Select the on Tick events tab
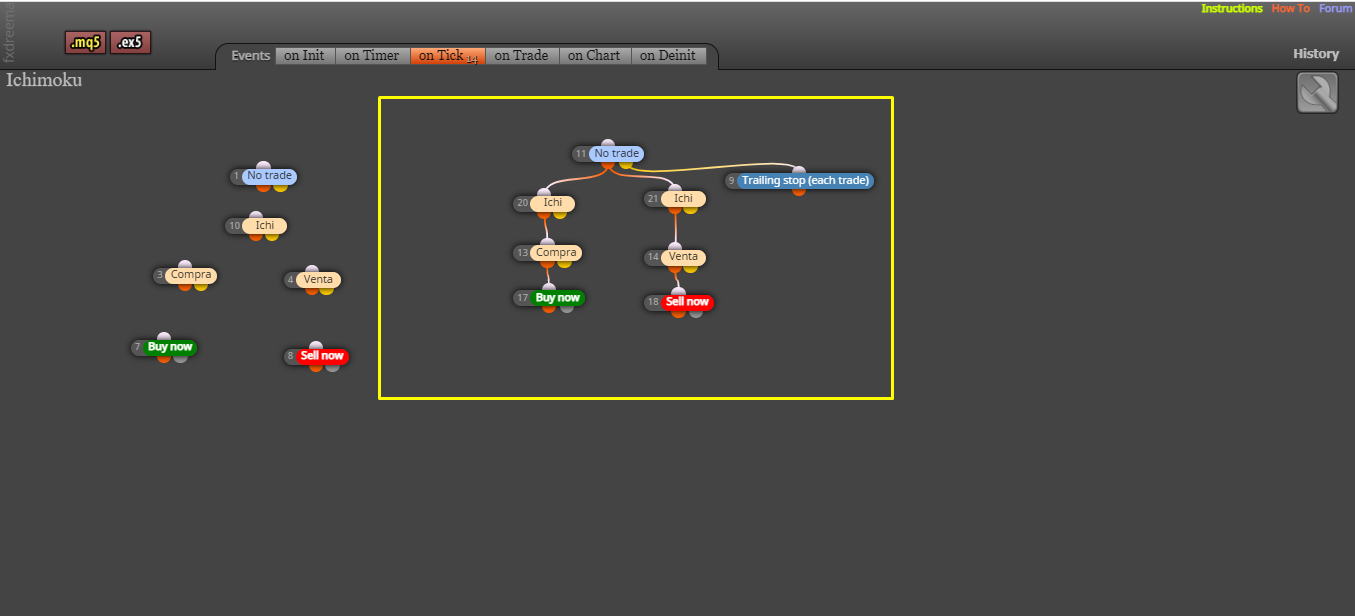The width and height of the screenshot is (1355, 616). (447, 56)
